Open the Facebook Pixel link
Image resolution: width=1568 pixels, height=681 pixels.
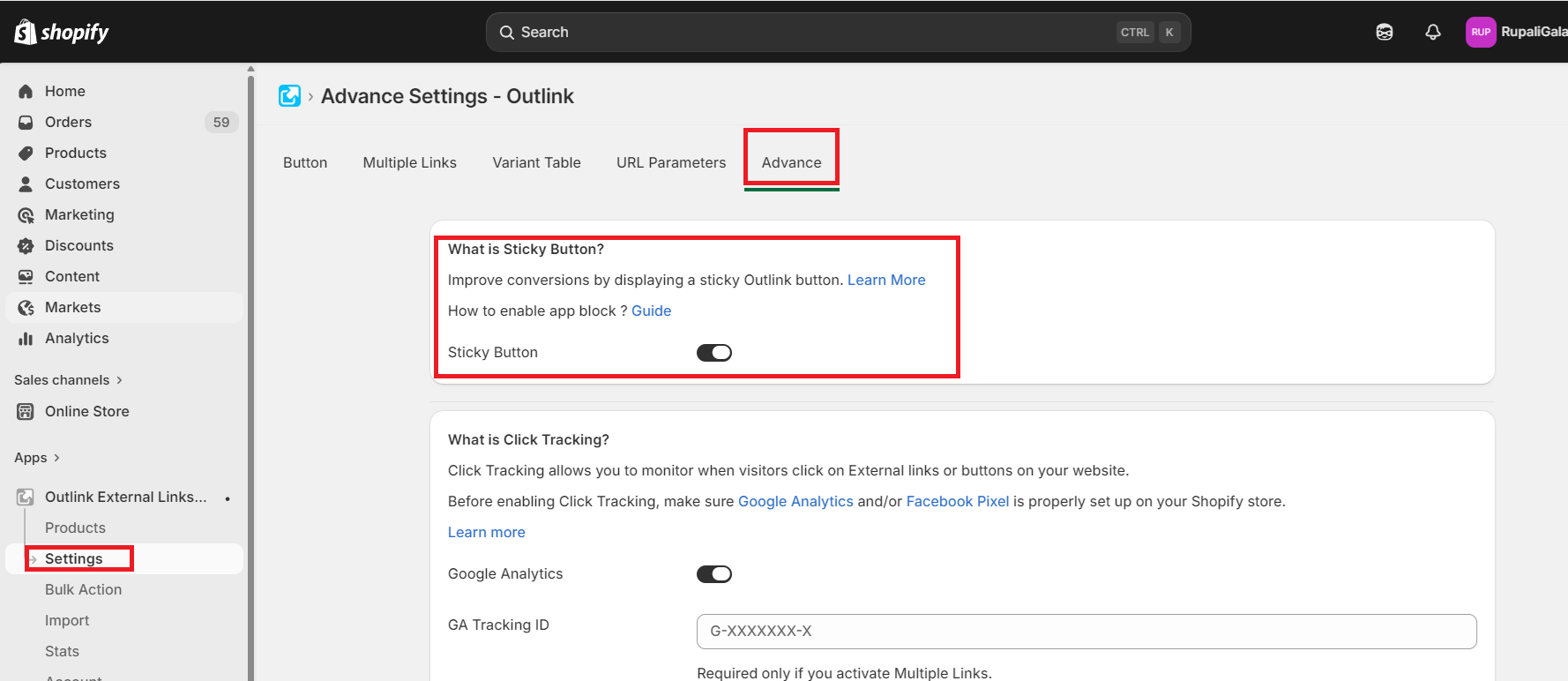[x=958, y=501]
